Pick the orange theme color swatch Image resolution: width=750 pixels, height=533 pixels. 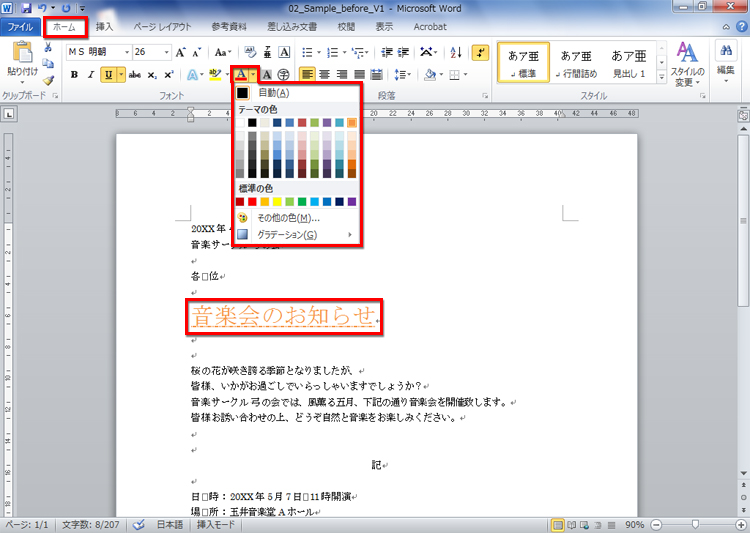352,123
